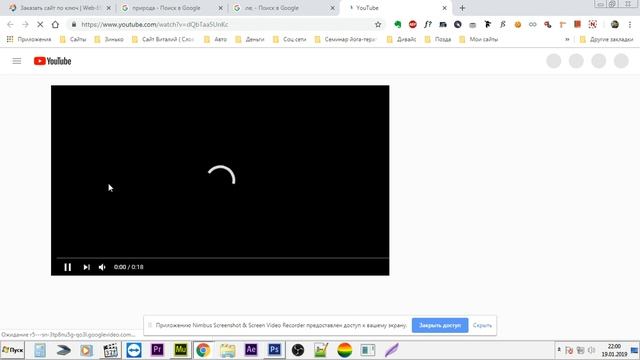Open the Windows Пуск start menu
640x360 pixels.
[x=13, y=350]
